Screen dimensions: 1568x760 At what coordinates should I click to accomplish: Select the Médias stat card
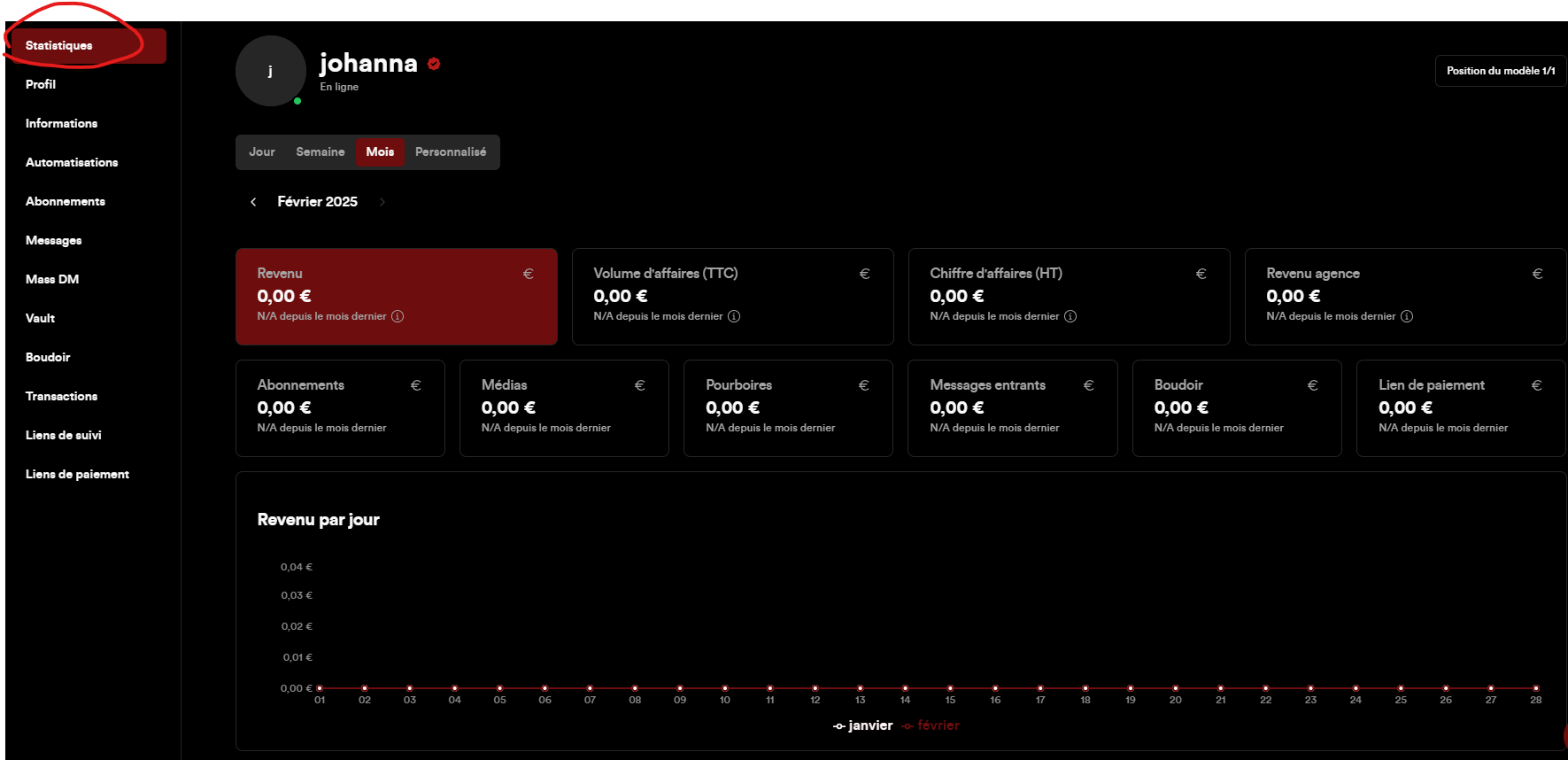[x=564, y=408]
